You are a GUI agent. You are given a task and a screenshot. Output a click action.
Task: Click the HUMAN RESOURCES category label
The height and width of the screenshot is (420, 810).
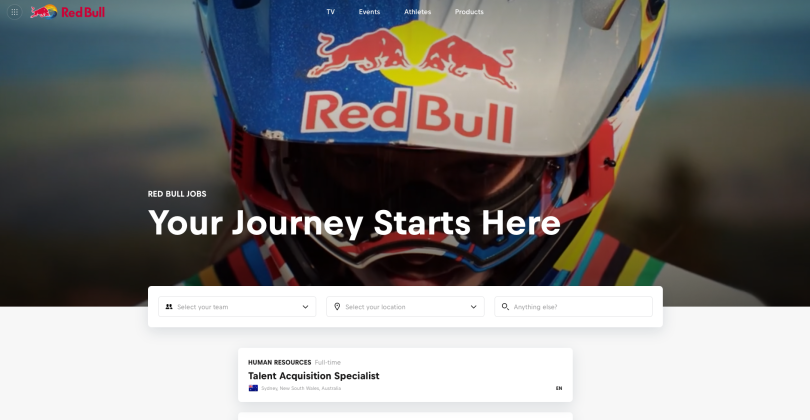coord(279,362)
